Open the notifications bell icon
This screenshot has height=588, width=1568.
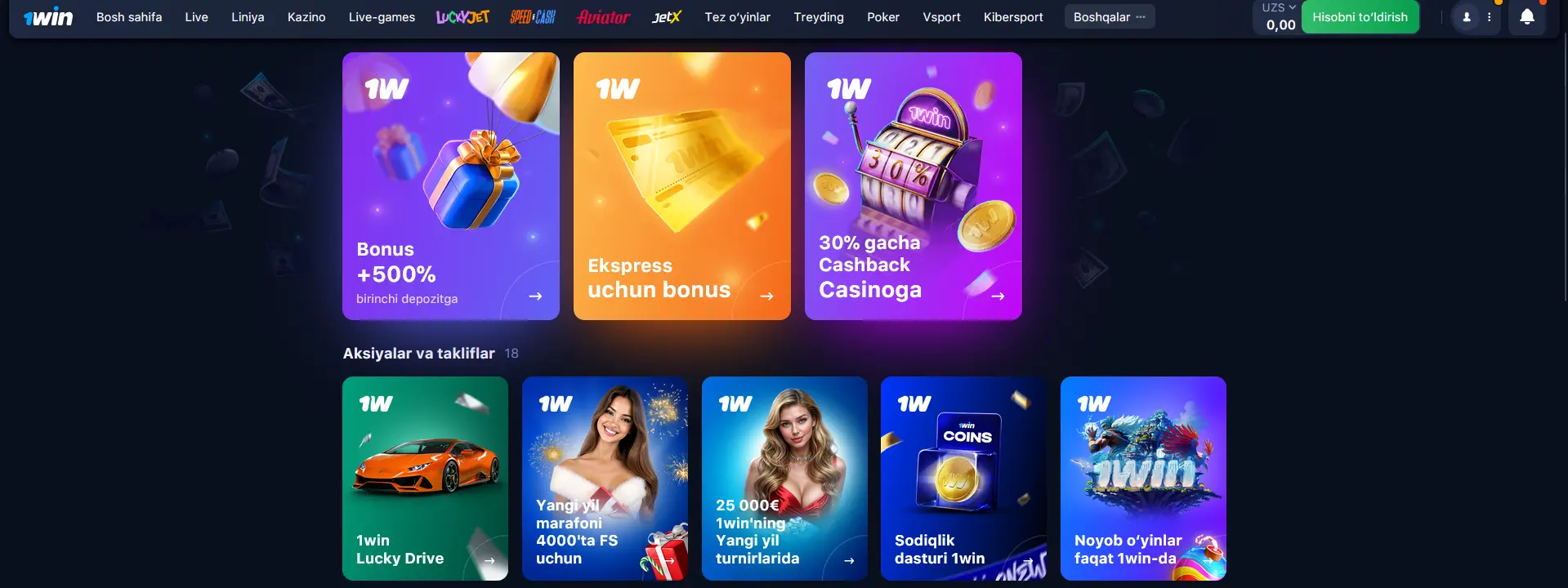coord(1527,17)
